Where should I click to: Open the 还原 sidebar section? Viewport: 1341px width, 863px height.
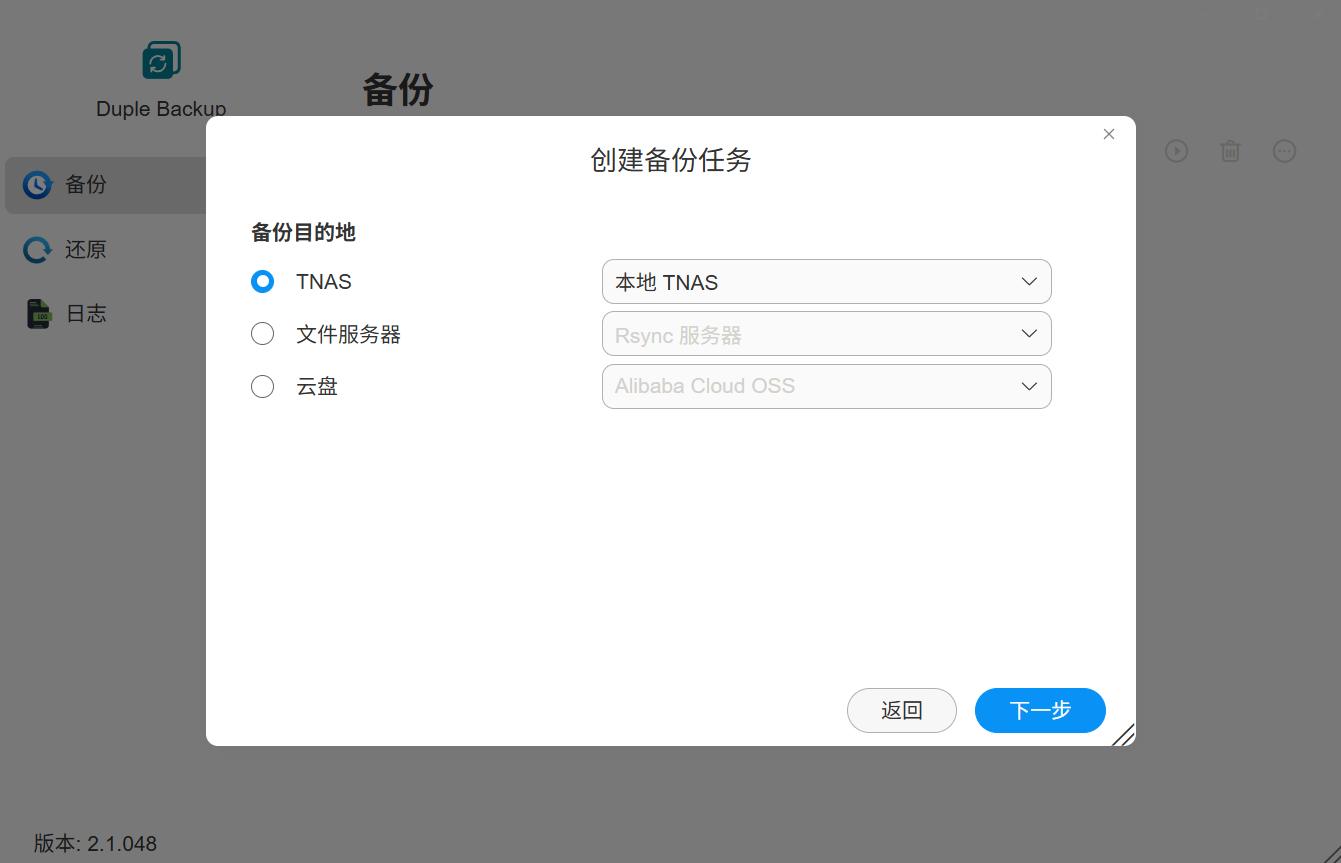[x=106, y=249]
